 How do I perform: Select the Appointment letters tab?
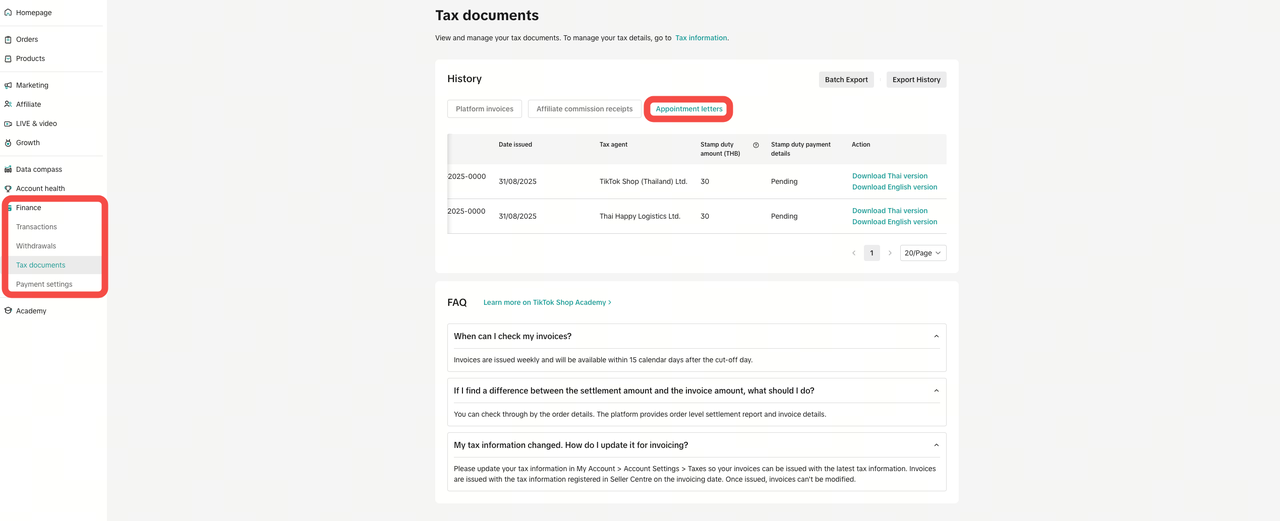(689, 109)
